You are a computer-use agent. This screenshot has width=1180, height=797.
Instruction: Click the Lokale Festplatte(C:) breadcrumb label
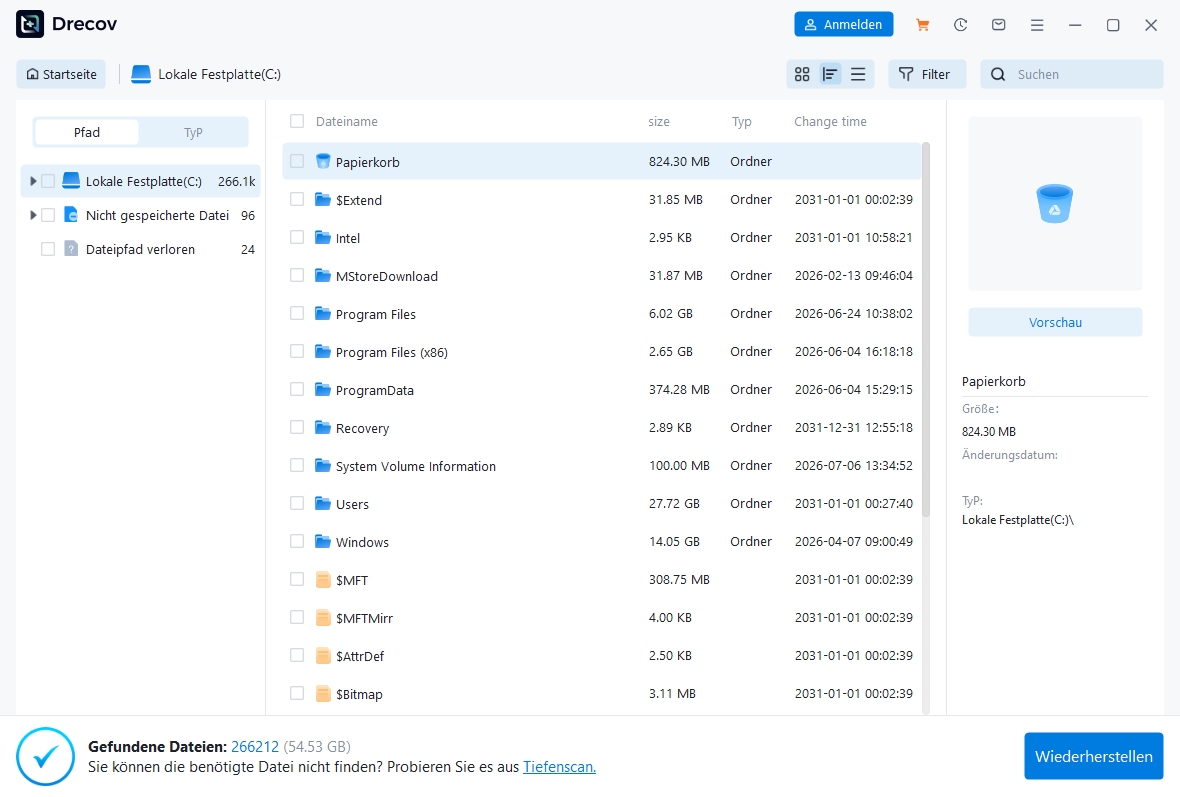coord(219,74)
